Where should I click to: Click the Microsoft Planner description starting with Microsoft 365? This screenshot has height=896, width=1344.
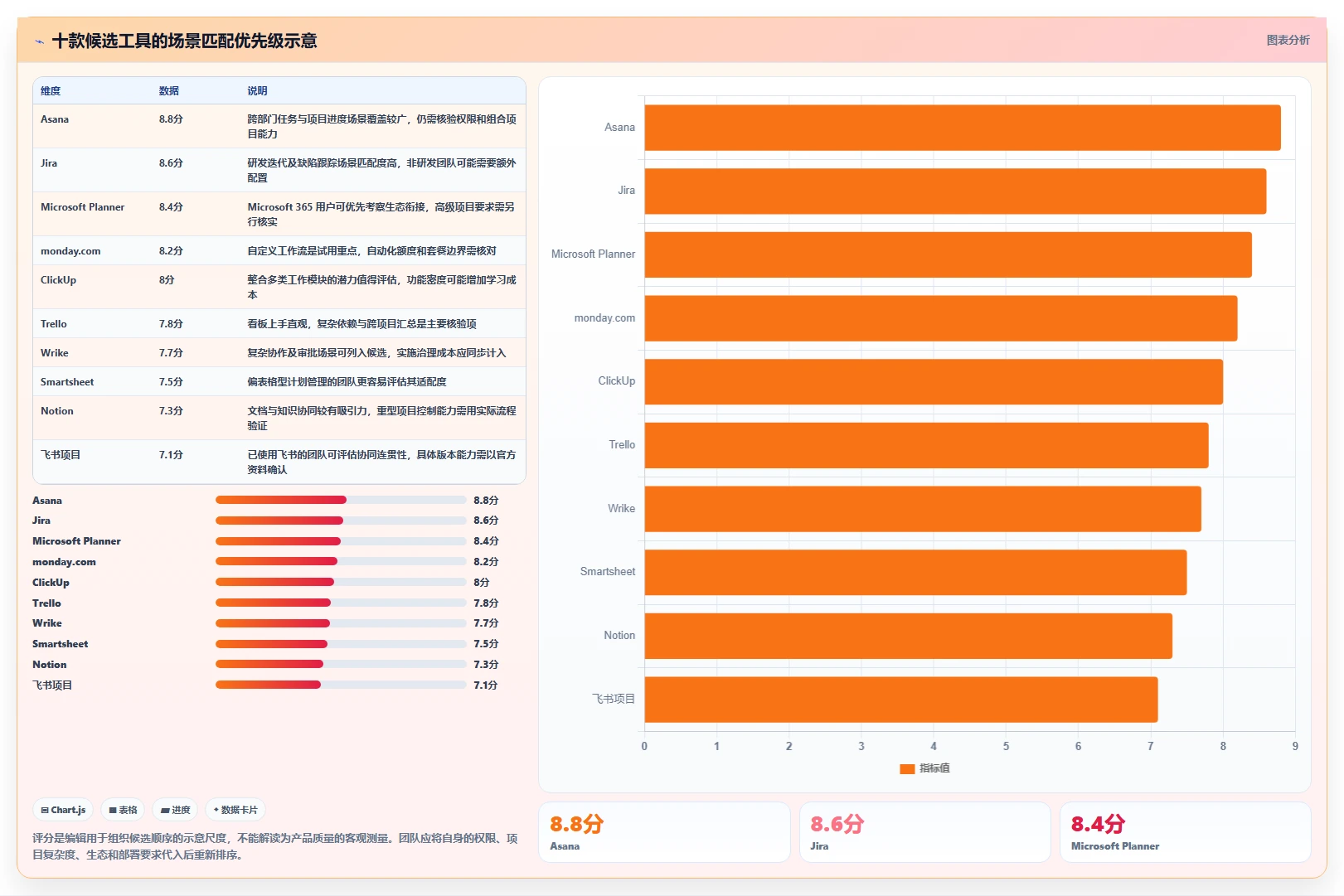[381, 214]
